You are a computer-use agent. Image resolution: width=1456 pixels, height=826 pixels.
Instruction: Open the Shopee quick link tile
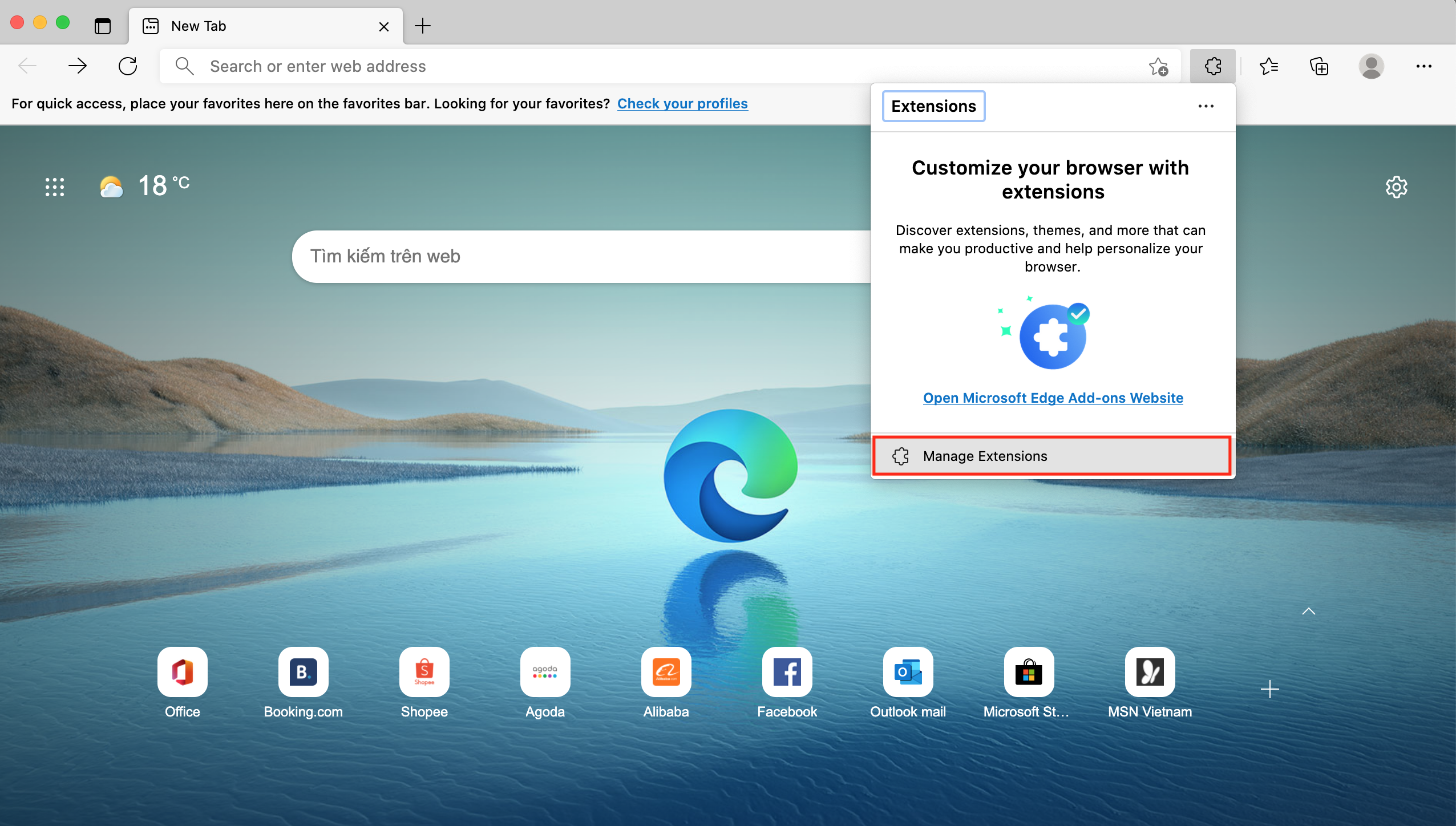pyautogui.click(x=424, y=683)
